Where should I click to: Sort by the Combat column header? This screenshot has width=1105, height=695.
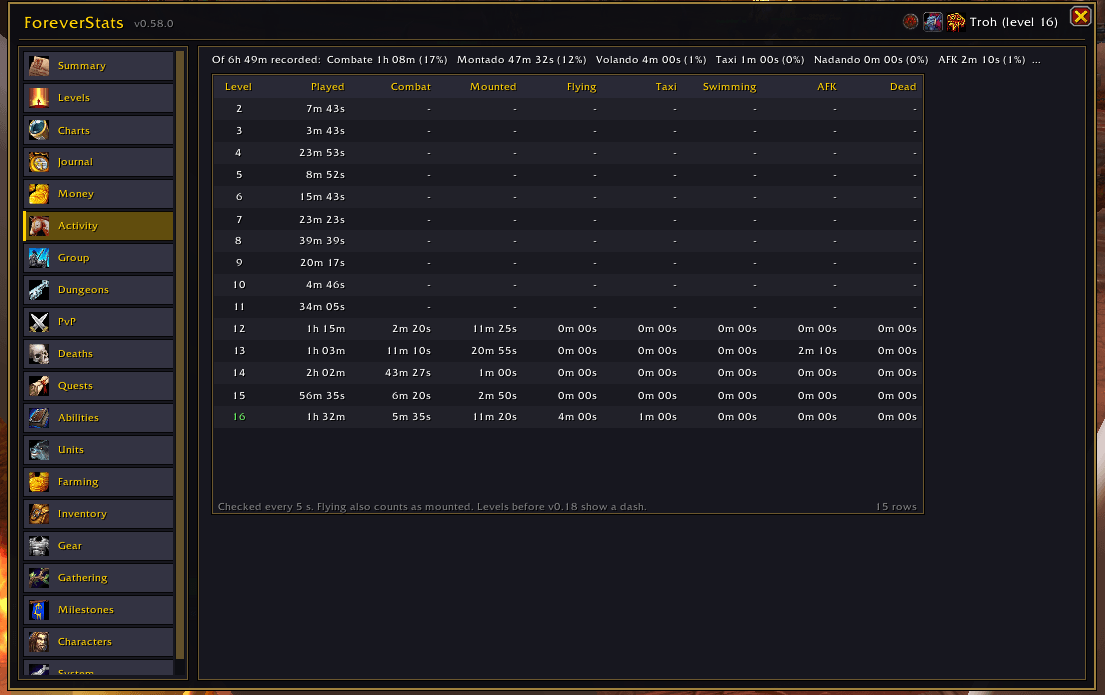coord(411,87)
